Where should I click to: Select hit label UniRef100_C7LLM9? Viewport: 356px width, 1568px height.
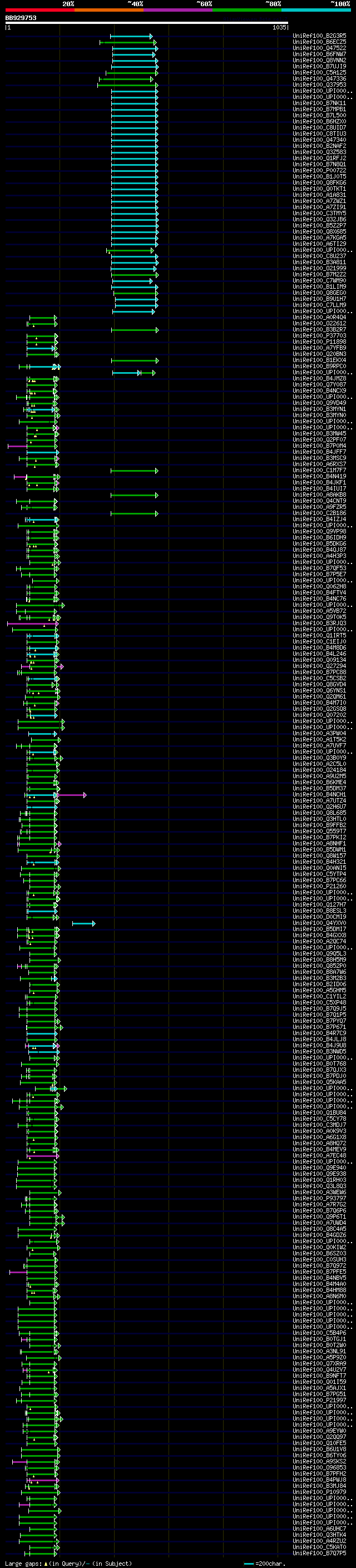[x=319, y=305]
